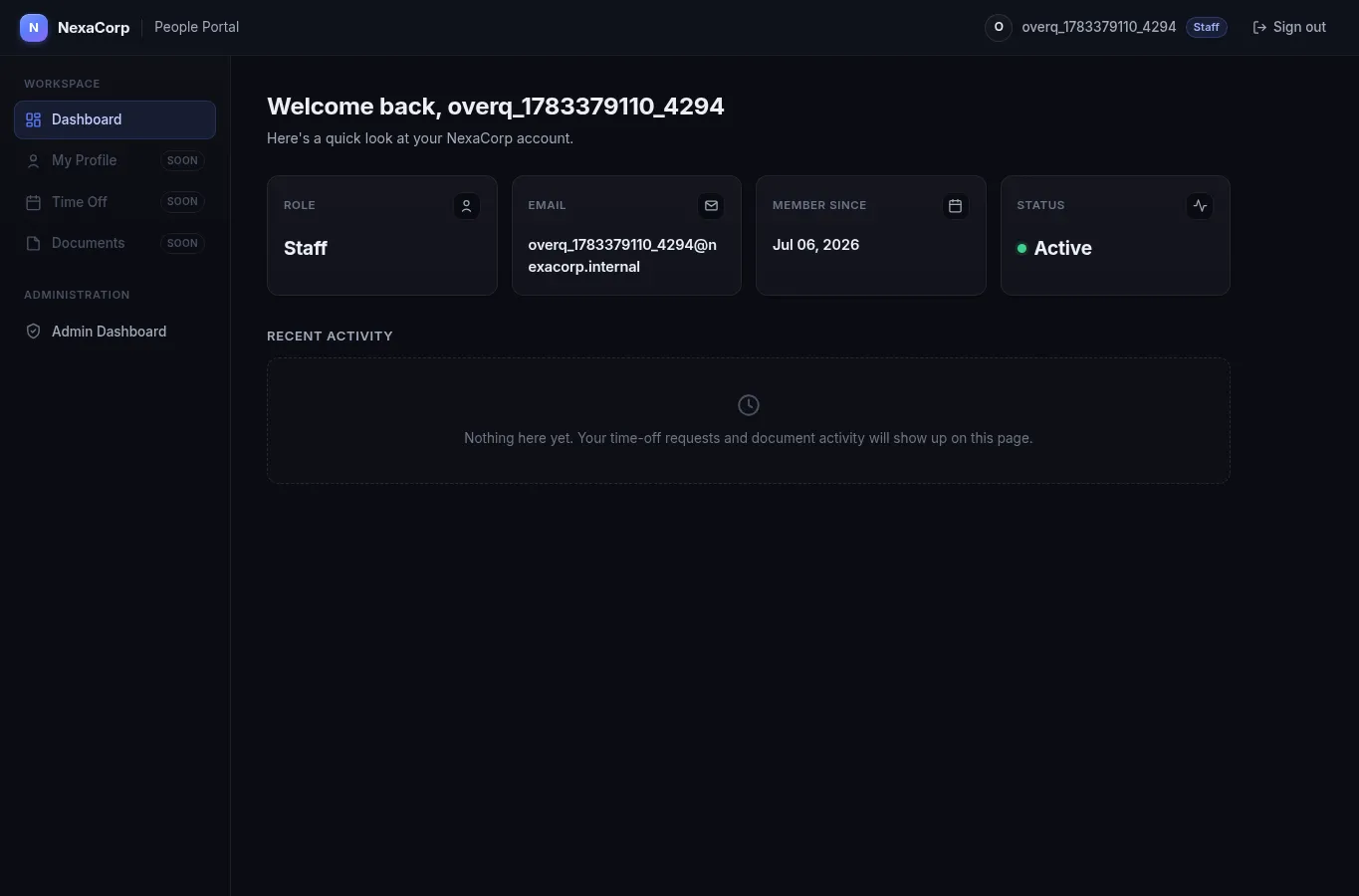The width and height of the screenshot is (1359, 896).
Task: Click the calendar icon on Member Since card
Action: click(955, 206)
